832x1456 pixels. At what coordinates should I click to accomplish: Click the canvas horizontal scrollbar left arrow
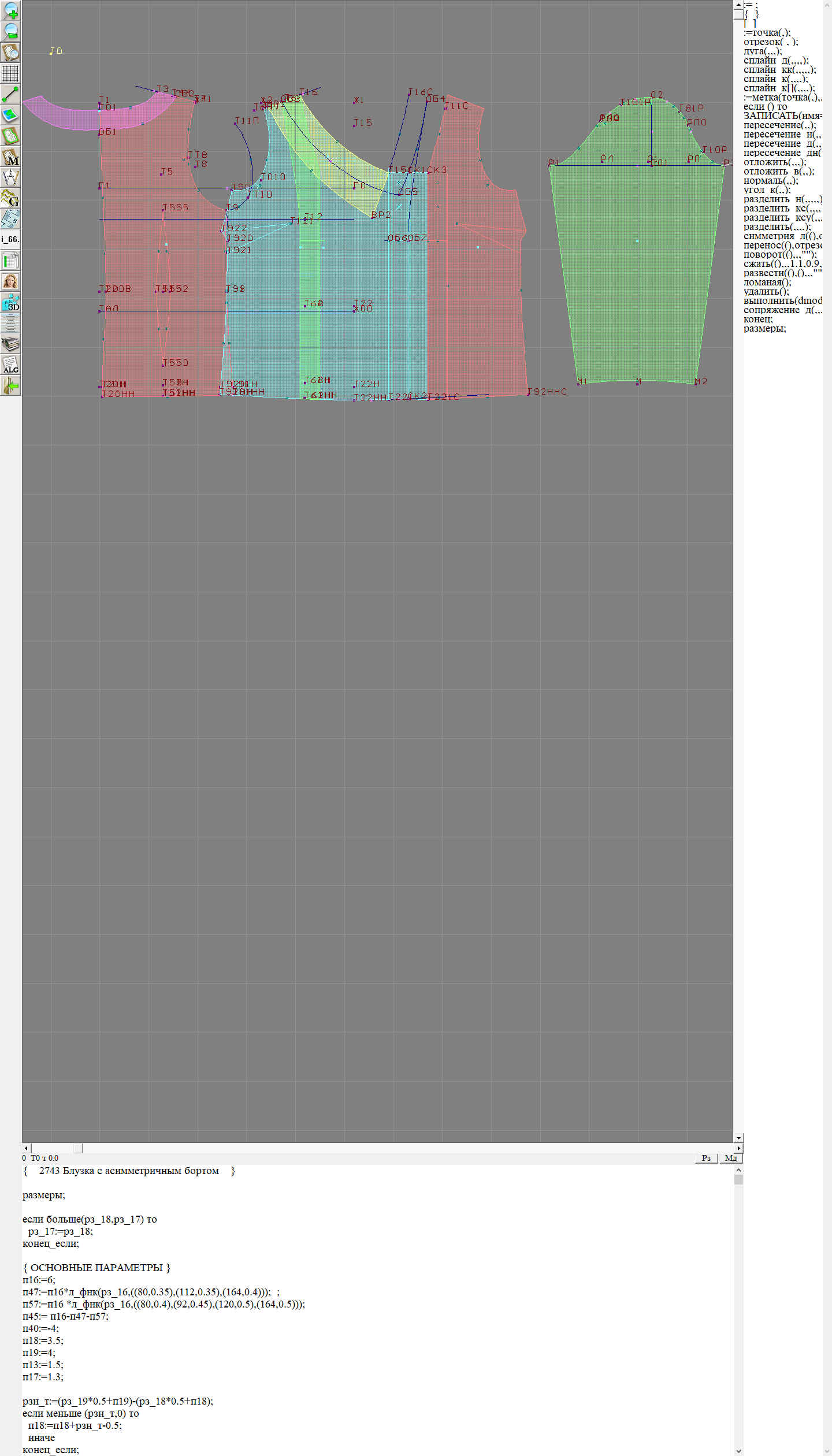coord(26,1148)
